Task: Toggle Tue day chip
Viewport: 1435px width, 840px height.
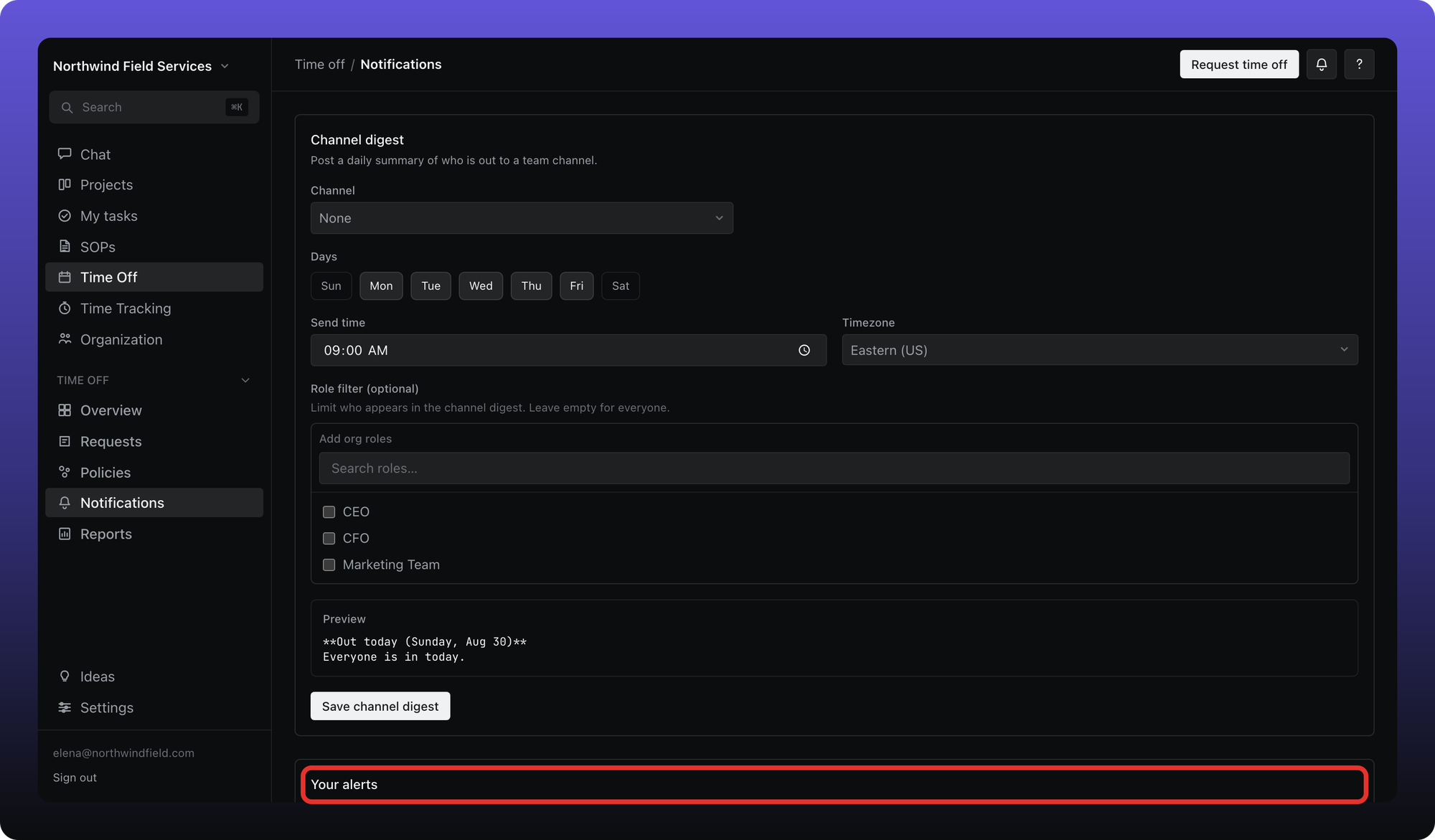Action: point(430,285)
